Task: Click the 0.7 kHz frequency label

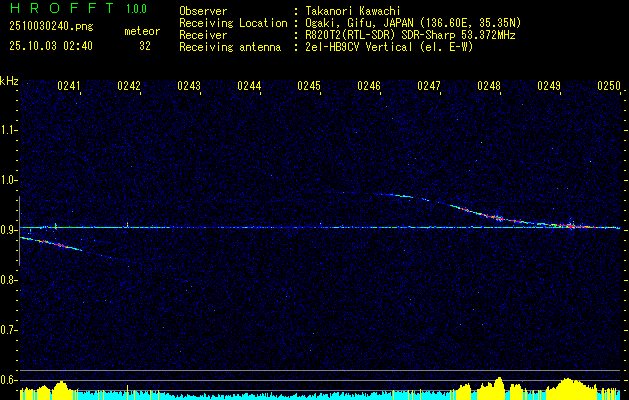Action: [8, 330]
